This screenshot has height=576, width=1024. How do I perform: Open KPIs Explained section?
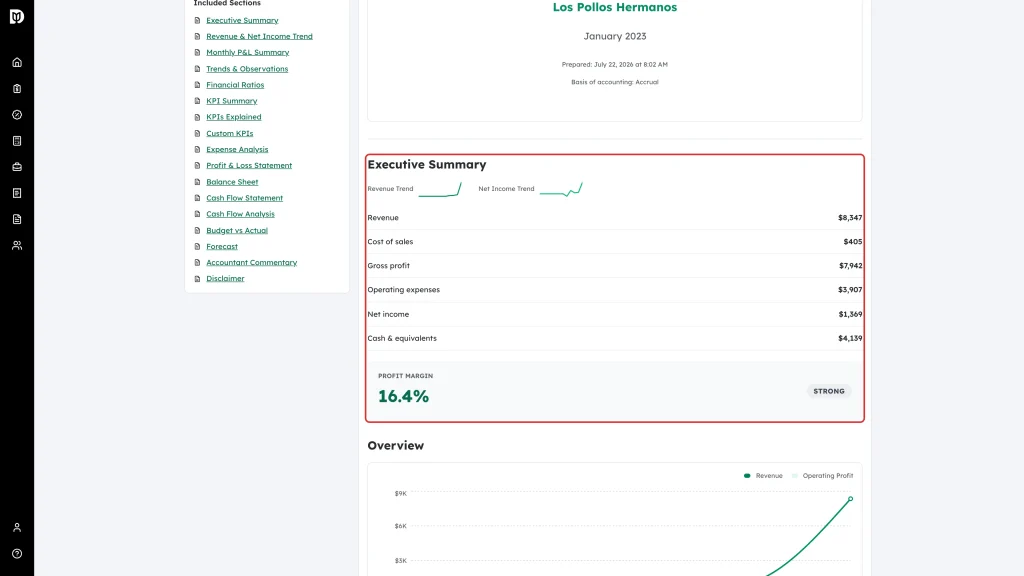(234, 117)
